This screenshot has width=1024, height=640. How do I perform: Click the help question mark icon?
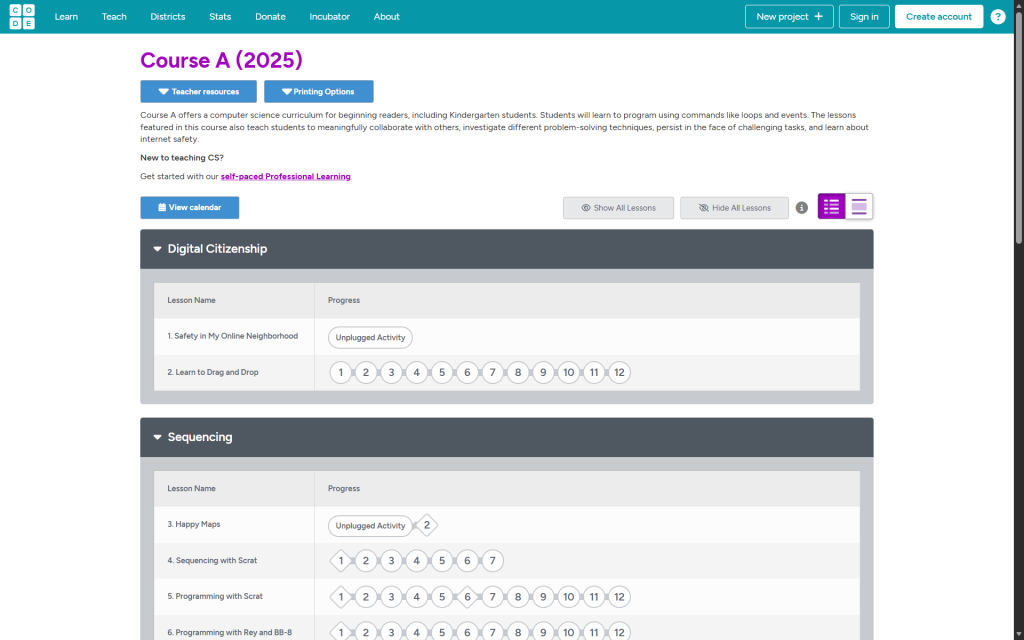click(997, 17)
